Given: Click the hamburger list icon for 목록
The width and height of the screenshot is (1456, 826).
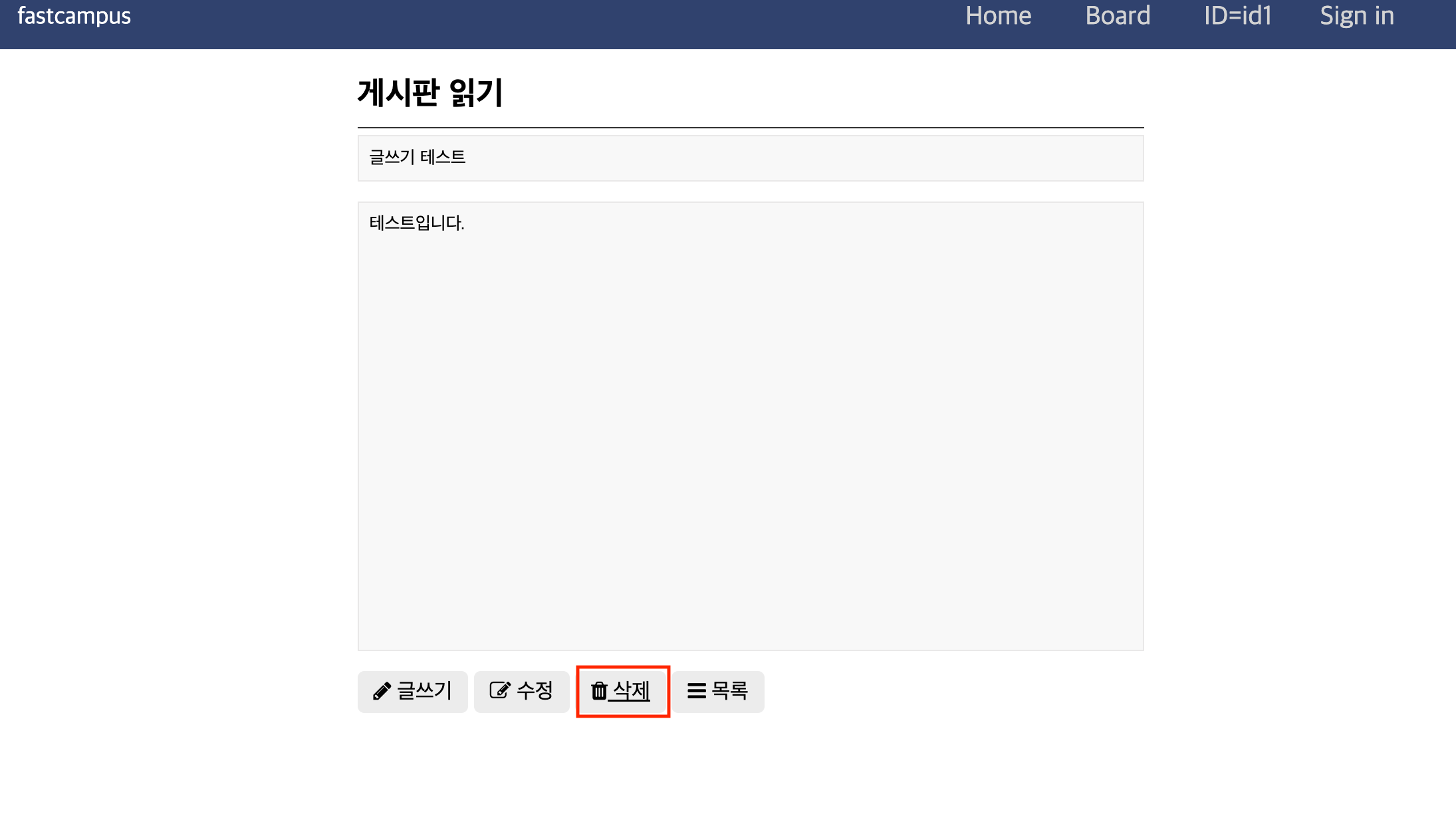Looking at the screenshot, I should point(696,691).
